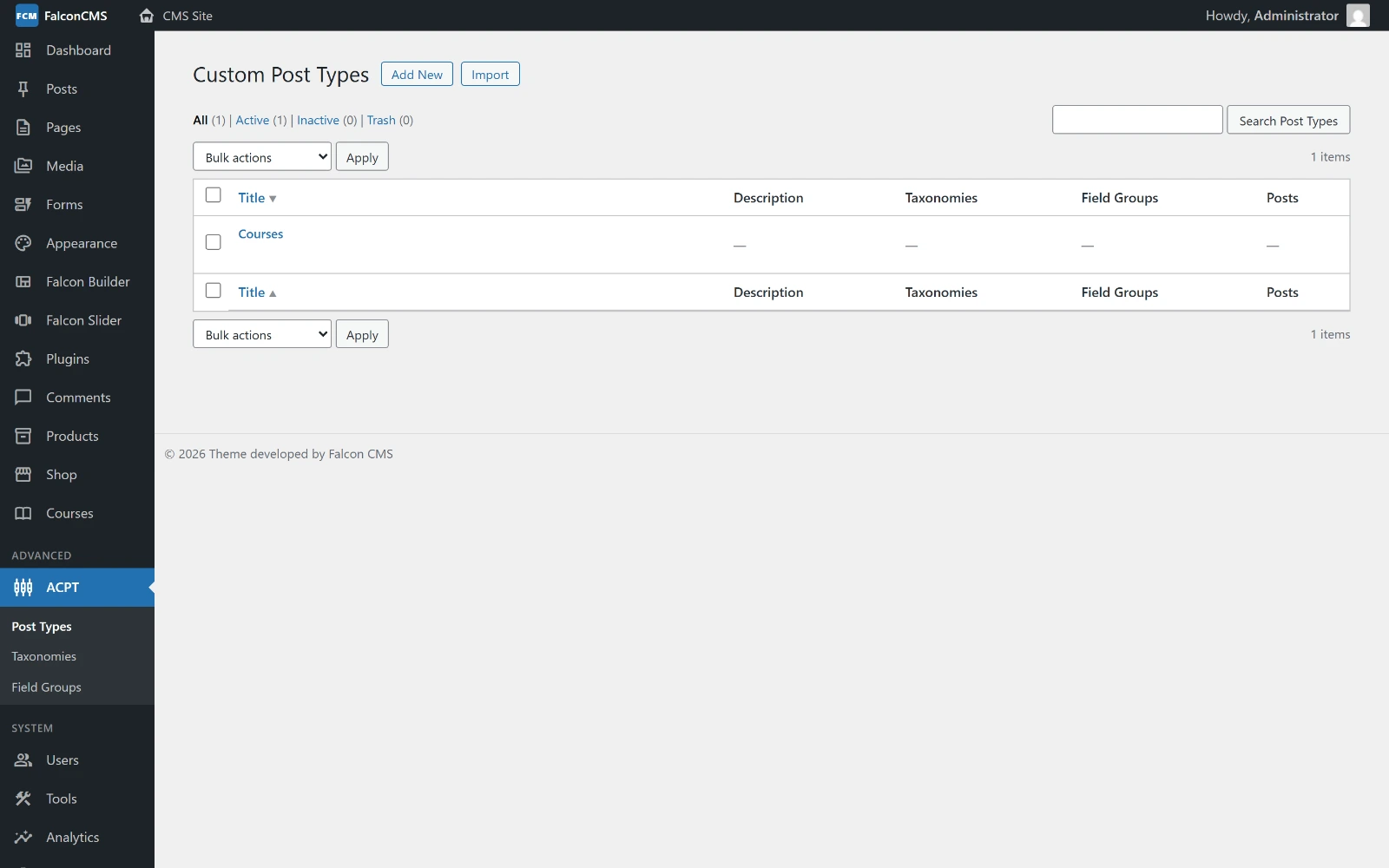
Task: Open Appearance menu item
Action: tap(77, 243)
